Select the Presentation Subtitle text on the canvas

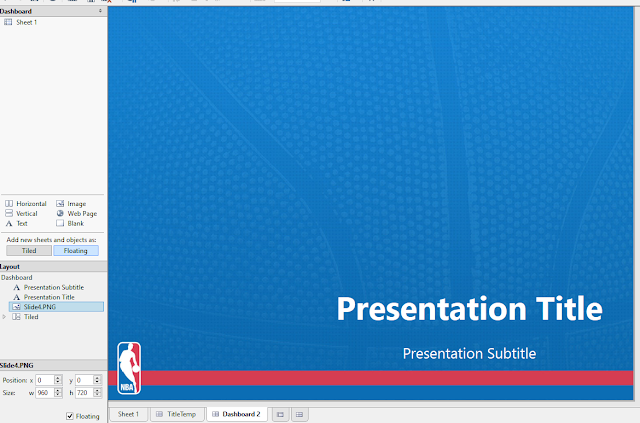click(469, 354)
